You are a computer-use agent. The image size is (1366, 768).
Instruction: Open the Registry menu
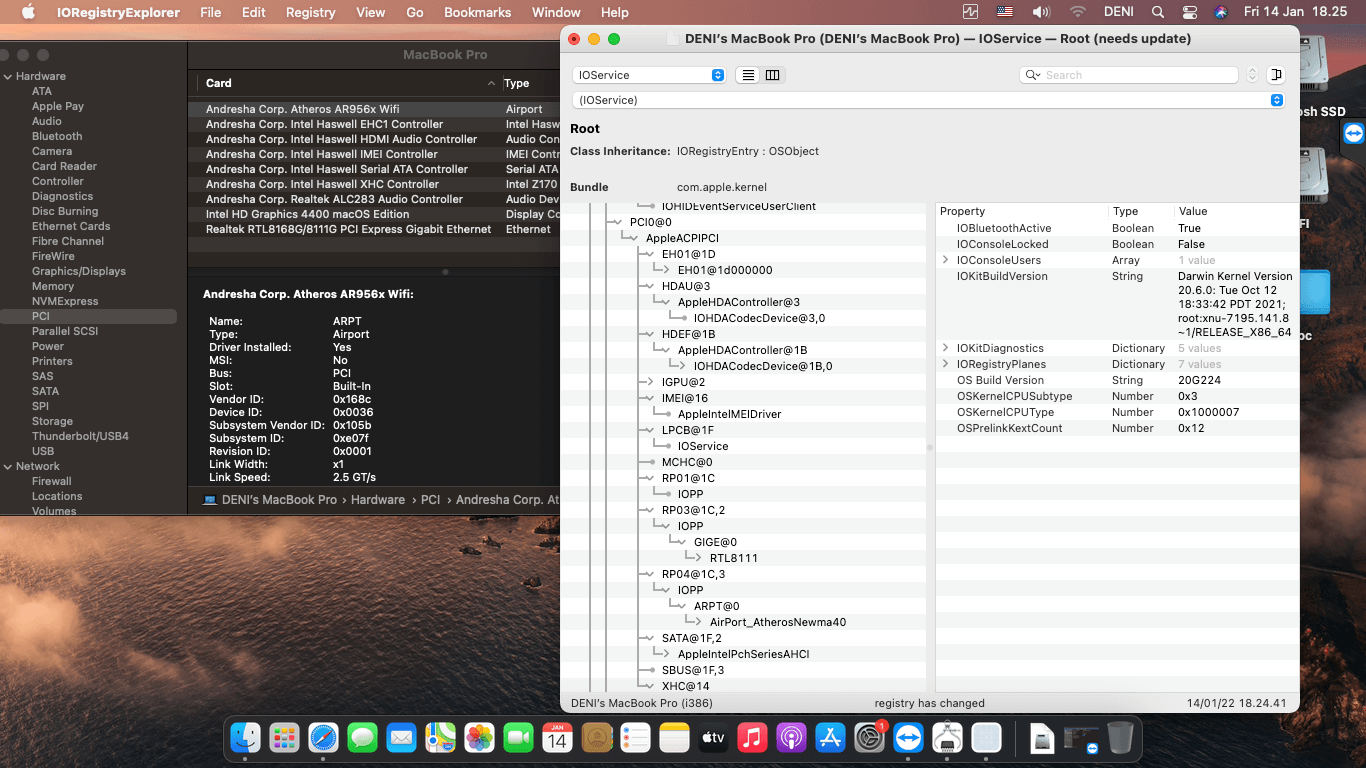coord(311,12)
